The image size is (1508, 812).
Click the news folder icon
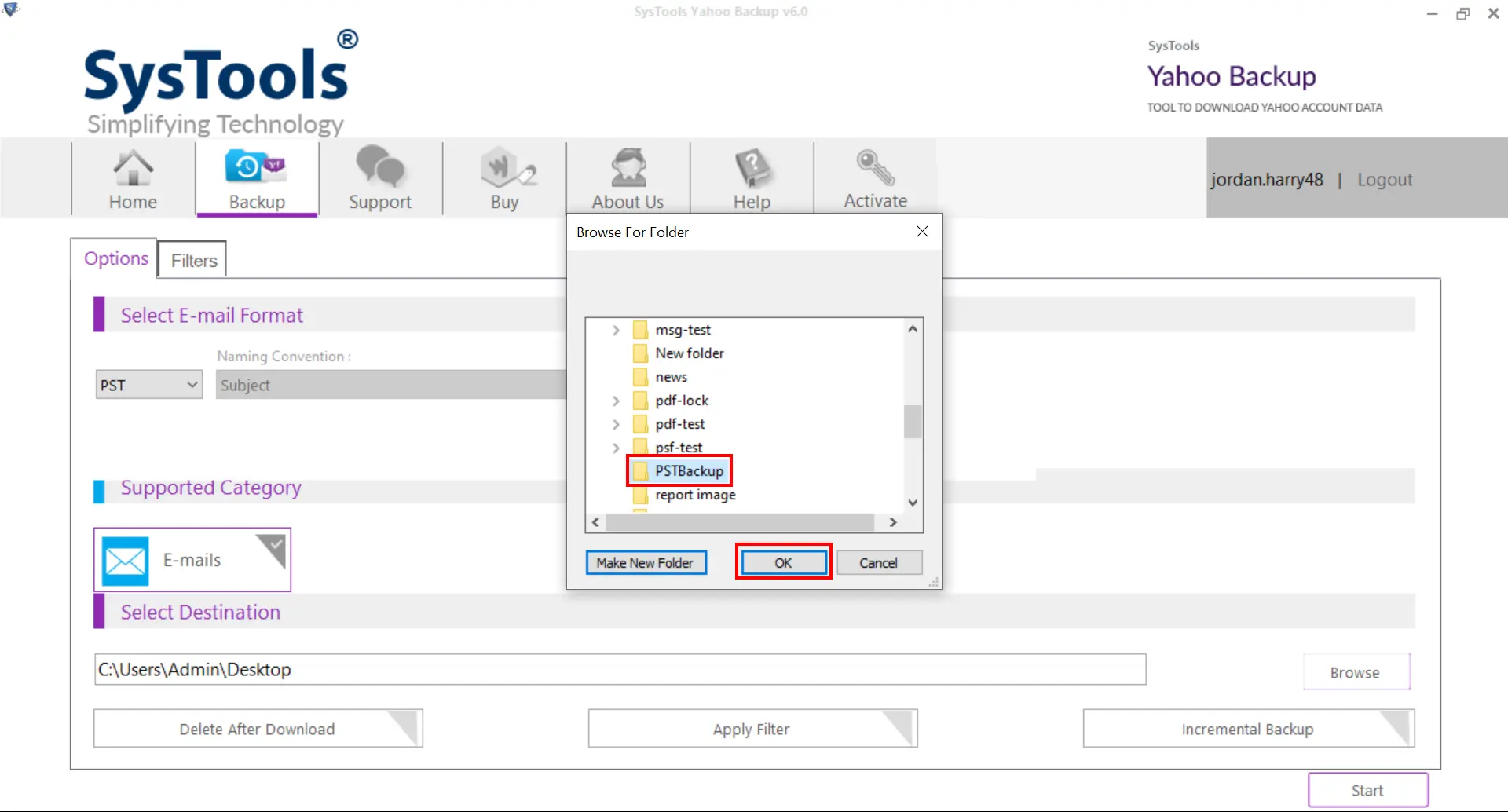641,377
